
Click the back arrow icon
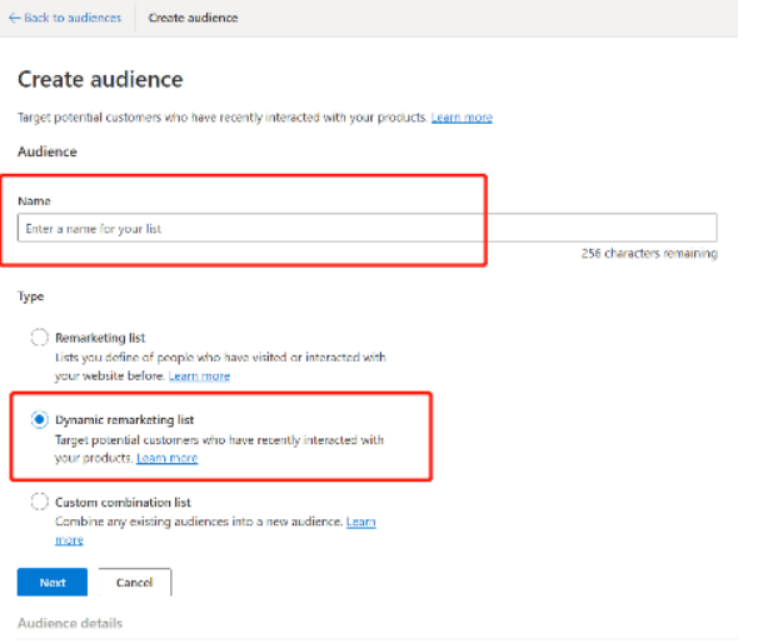14,18
